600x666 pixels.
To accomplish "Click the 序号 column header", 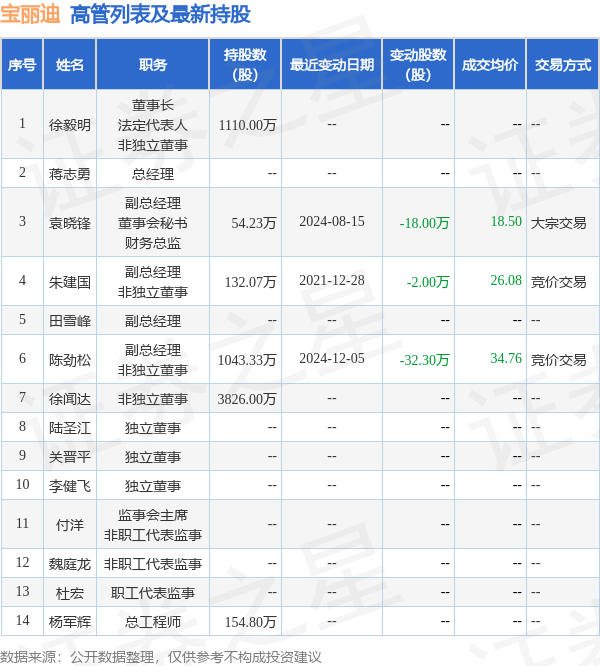I will [22, 65].
